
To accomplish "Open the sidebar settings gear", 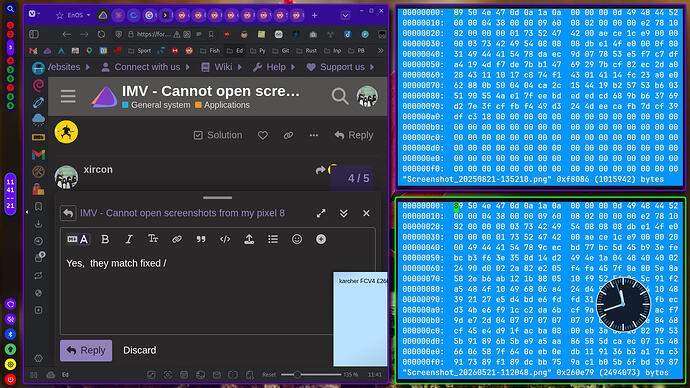I will (38, 359).
